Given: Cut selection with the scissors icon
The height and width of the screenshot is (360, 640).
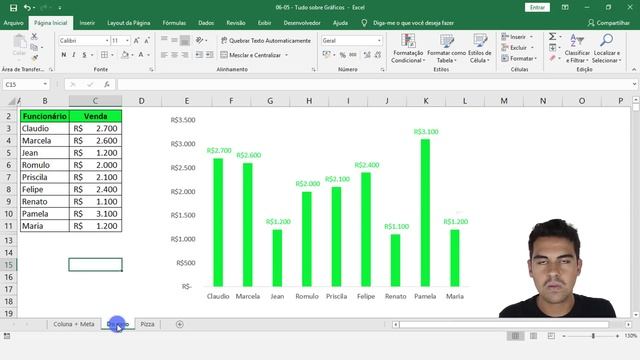Looking at the screenshot, I should pos(34,36).
